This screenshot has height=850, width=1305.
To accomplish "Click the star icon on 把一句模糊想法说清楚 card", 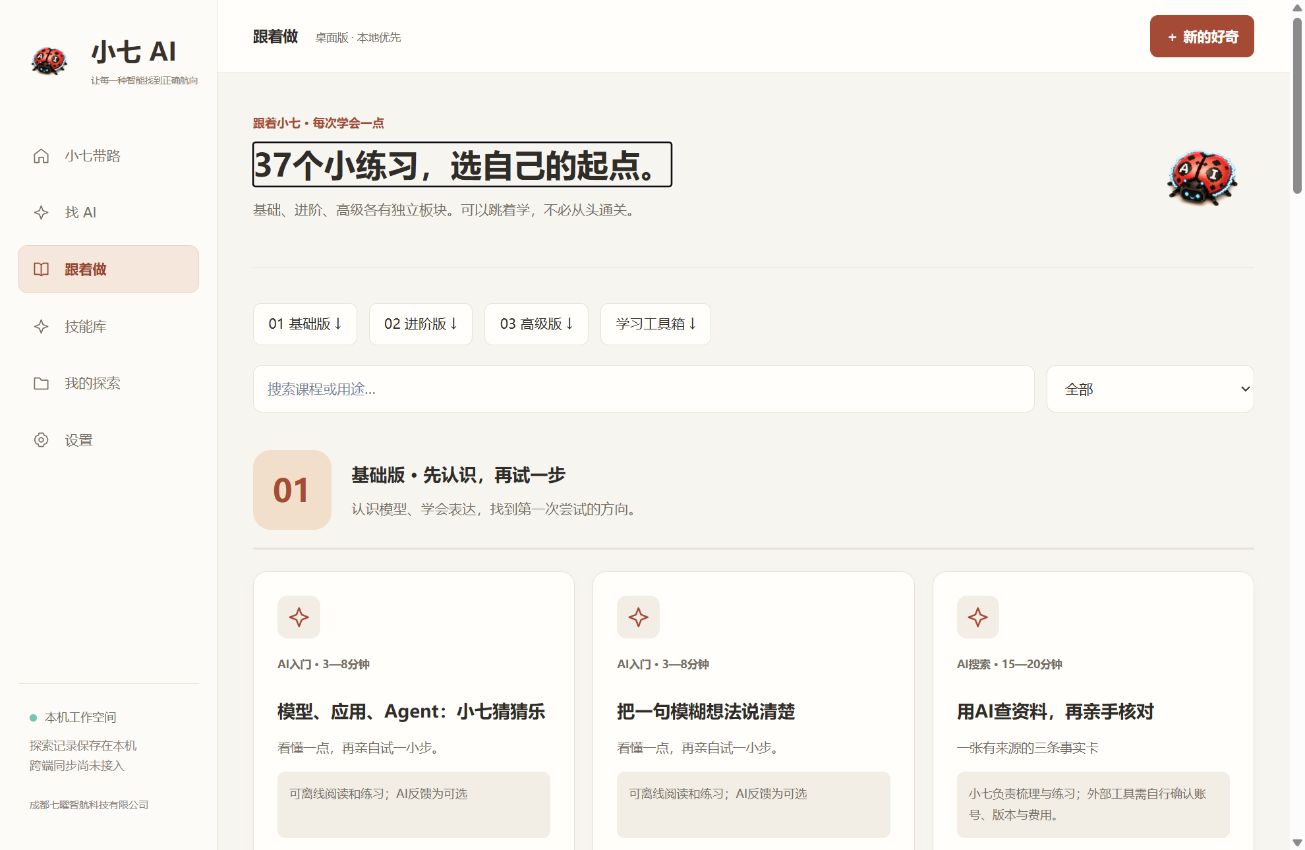I will (638, 617).
